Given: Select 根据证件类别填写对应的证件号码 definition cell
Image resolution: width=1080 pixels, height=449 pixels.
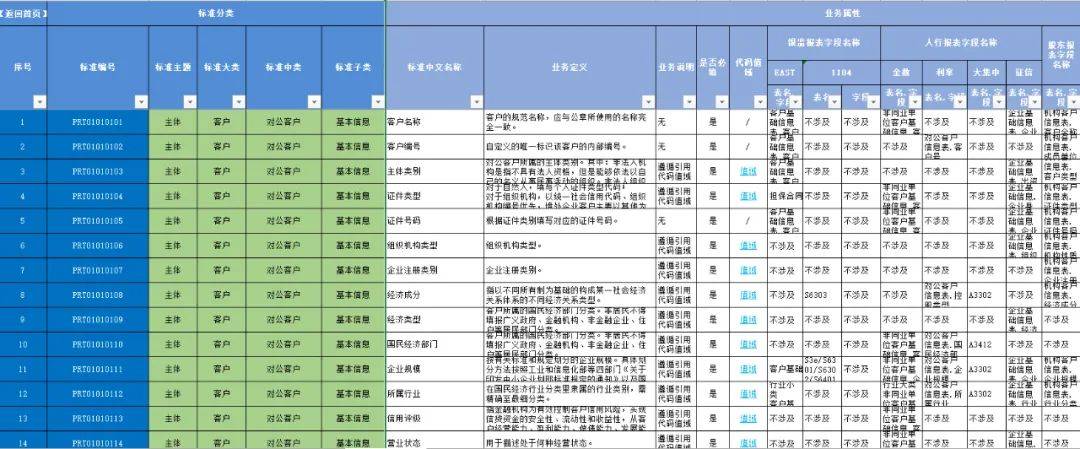Looking at the screenshot, I should 570,221.
